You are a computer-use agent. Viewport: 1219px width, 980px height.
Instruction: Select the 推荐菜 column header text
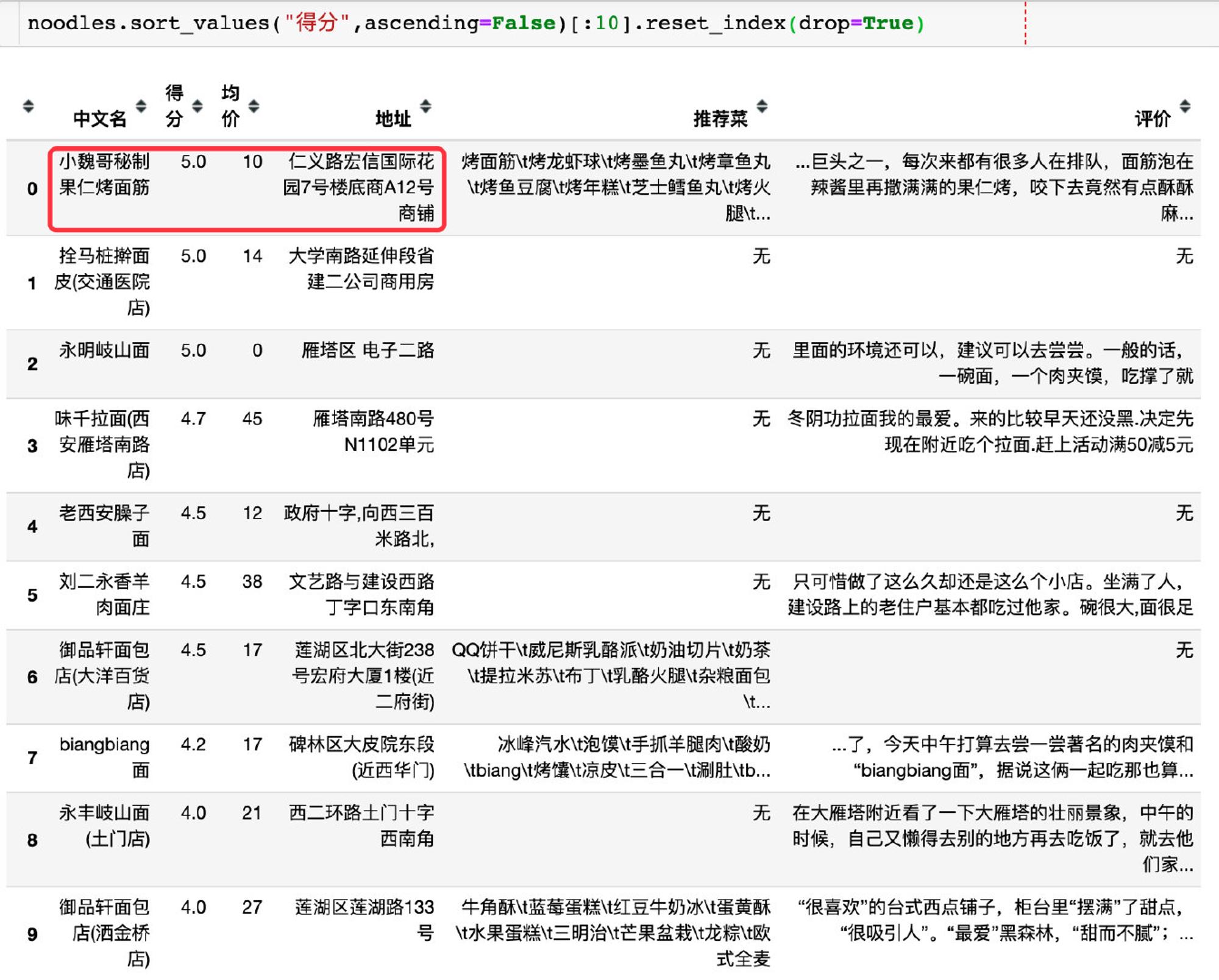[720, 118]
